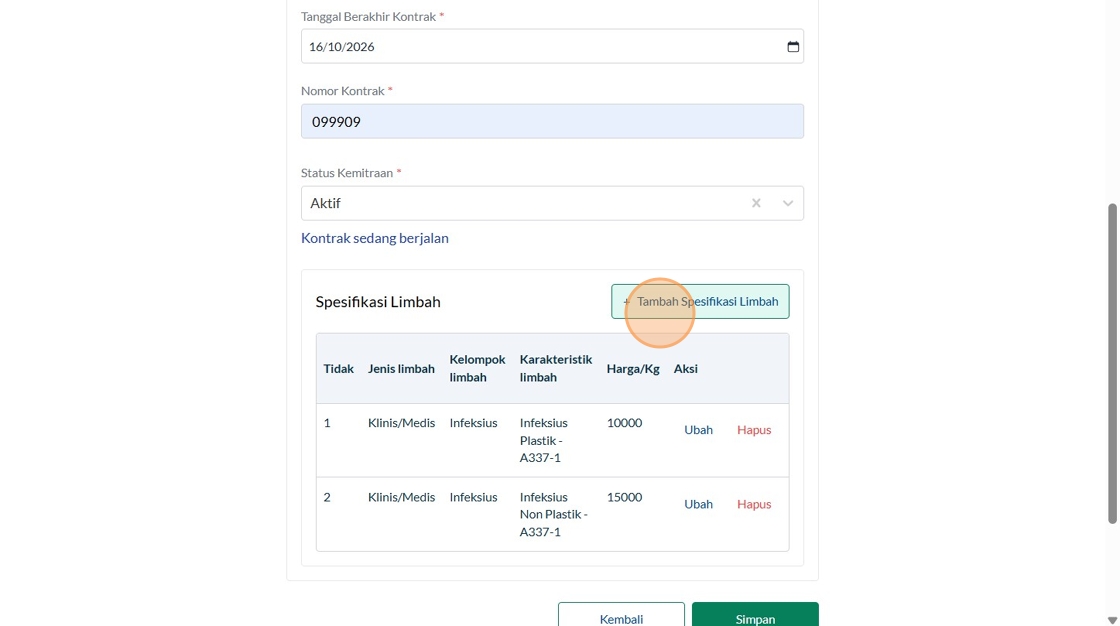Screen dimensions: 1120x626
Task: Click the Harga/Kg column header
Action: (633, 369)
